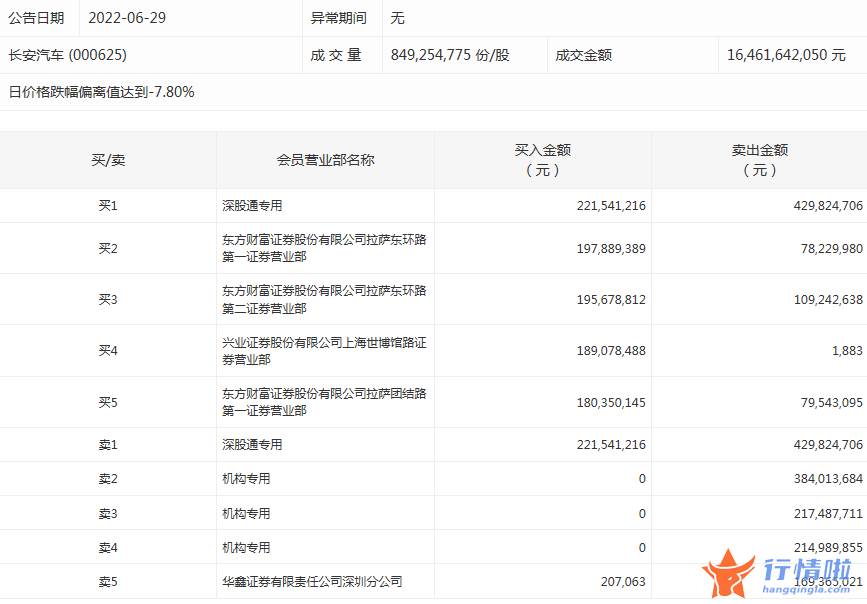867x604 pixels.
Task: Click the 买2 row label
Action: coord(108,249)
